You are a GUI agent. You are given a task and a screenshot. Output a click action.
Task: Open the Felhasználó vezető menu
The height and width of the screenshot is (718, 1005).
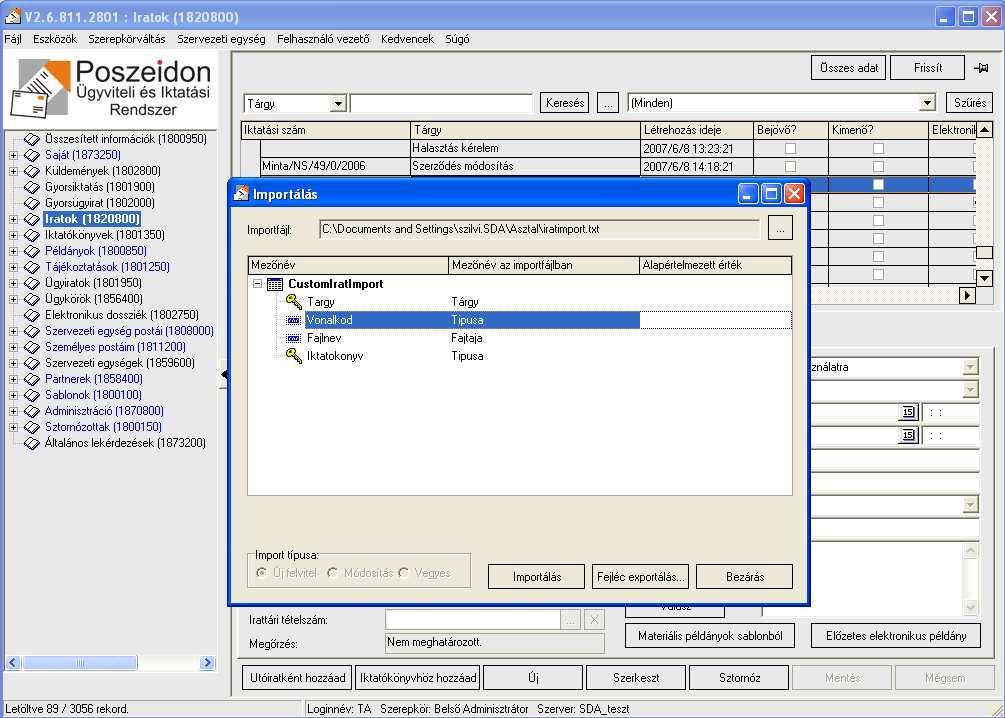(x=323, y=39)
